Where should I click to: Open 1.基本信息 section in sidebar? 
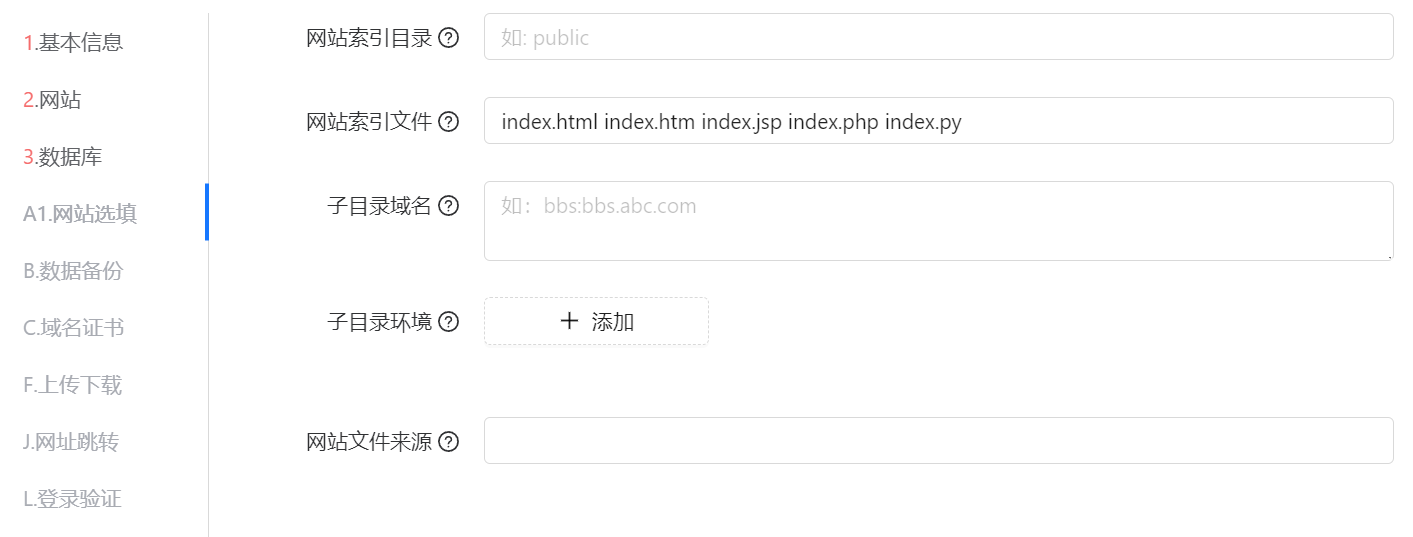pos(73,43)
